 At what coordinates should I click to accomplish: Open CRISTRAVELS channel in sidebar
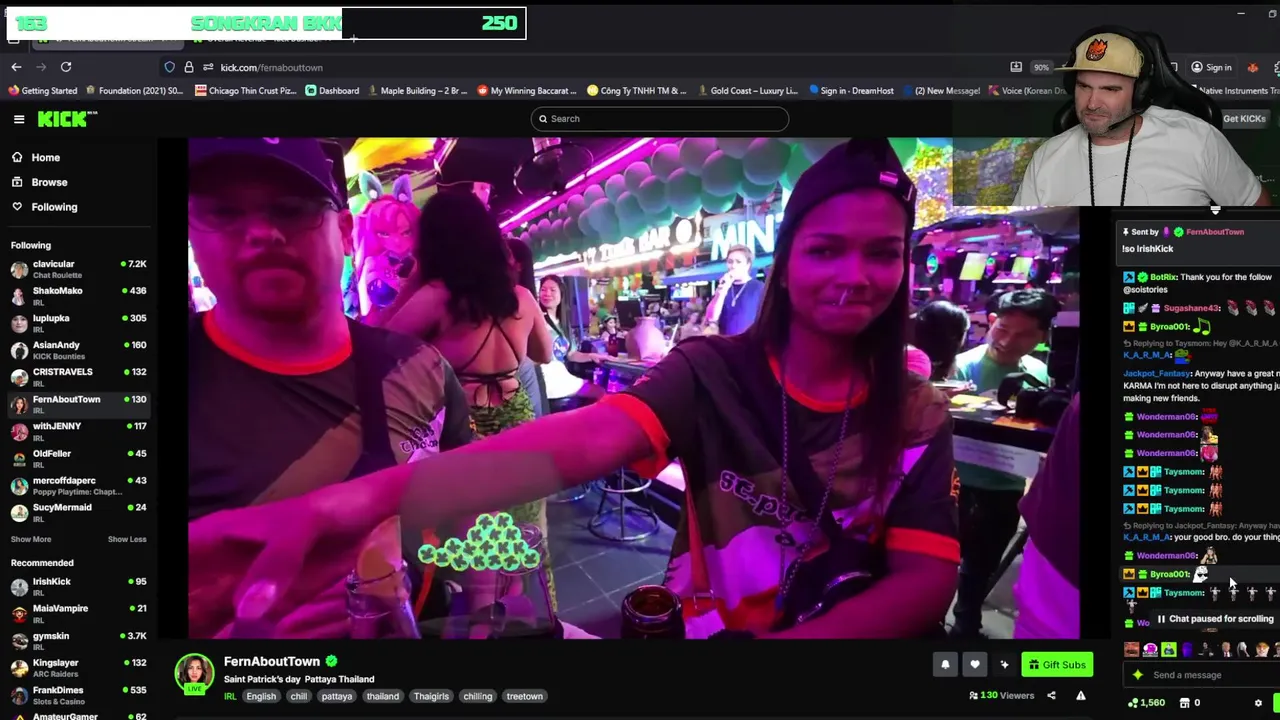(x=79, y=377)
